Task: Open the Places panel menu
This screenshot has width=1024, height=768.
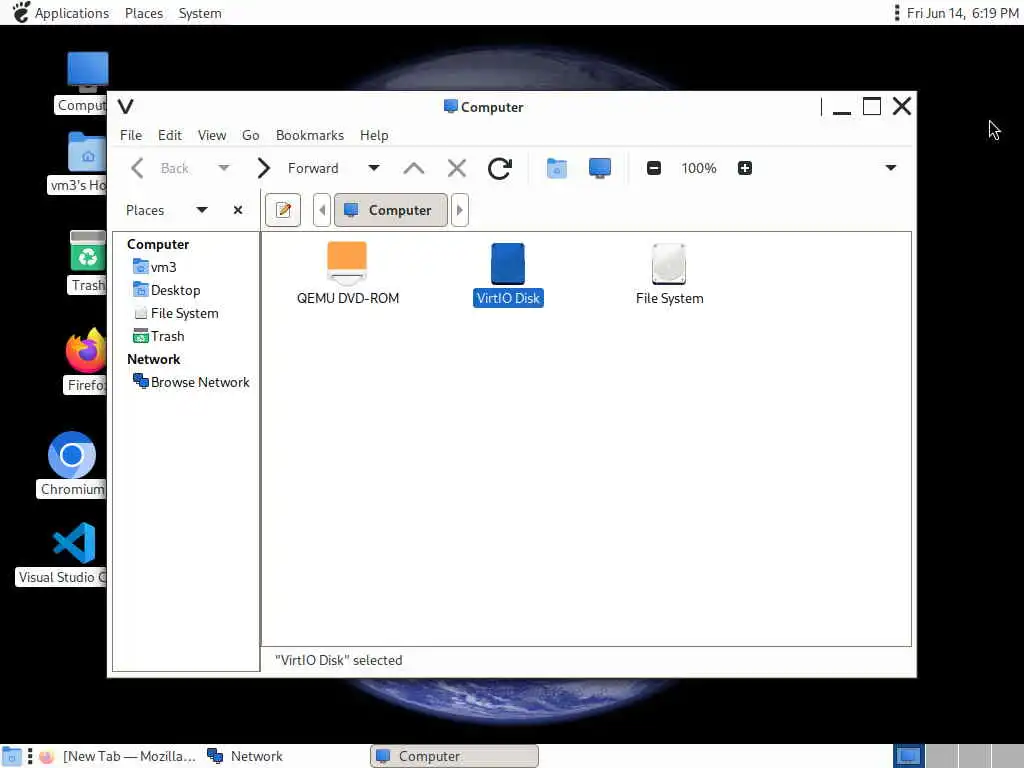Action: click(144, 13)
